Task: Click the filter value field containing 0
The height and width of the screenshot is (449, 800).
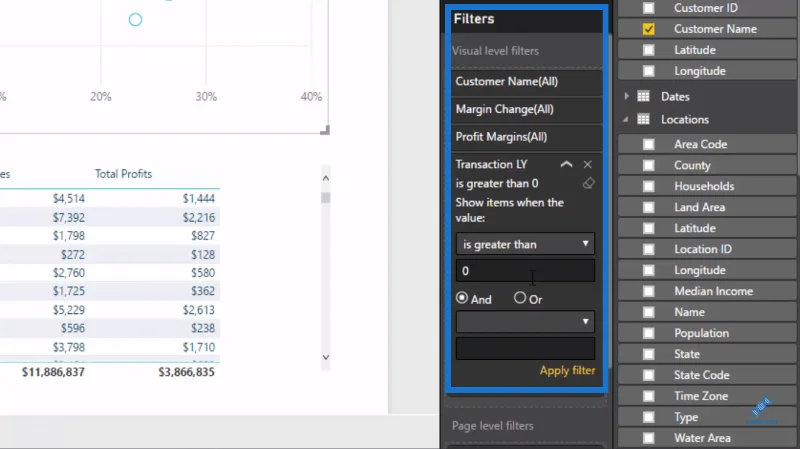Action: (525, 270)
